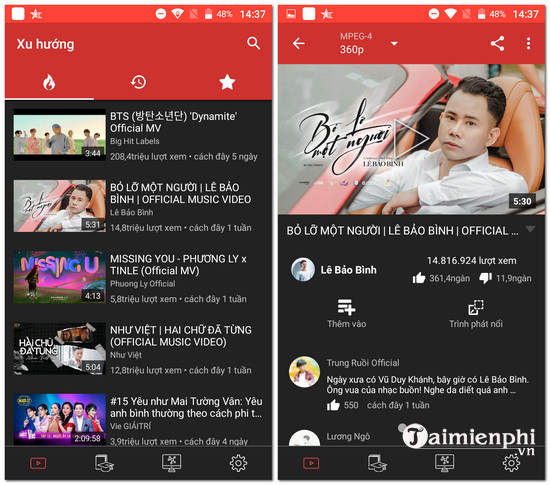Tap the battery icon in left status bar

pyautogui.click(x=208, y=14)
